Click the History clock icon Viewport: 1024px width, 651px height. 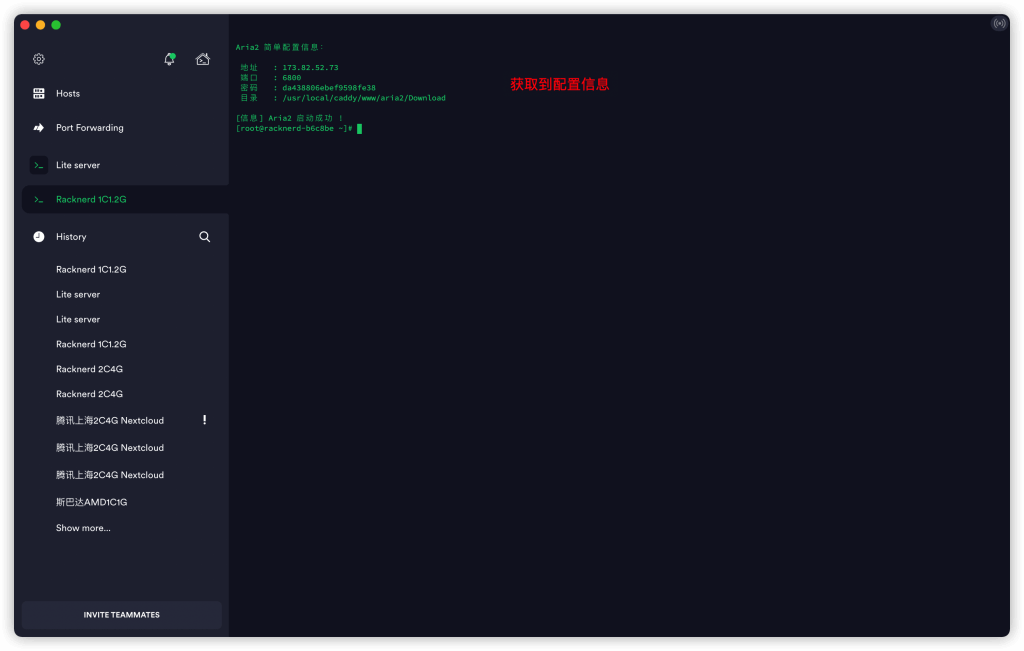tap(39, 237)
